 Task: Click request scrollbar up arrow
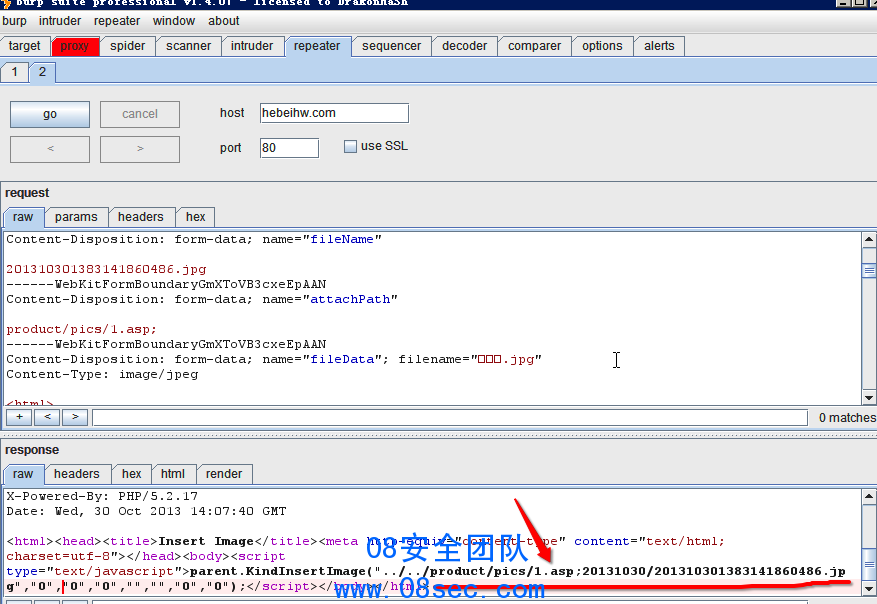pyautogui.click(x=869, y=239)
